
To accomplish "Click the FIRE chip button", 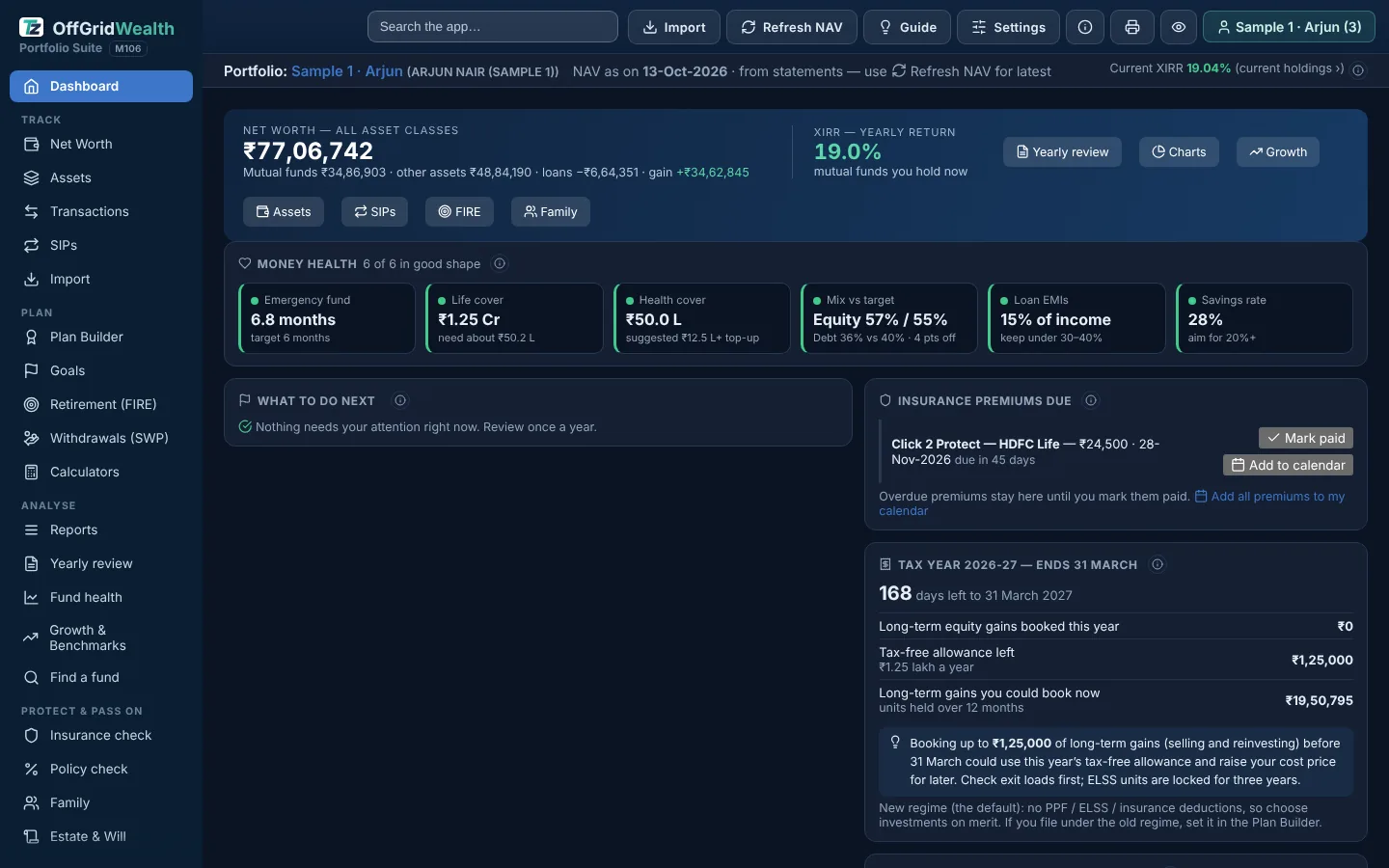I will 459,211.
